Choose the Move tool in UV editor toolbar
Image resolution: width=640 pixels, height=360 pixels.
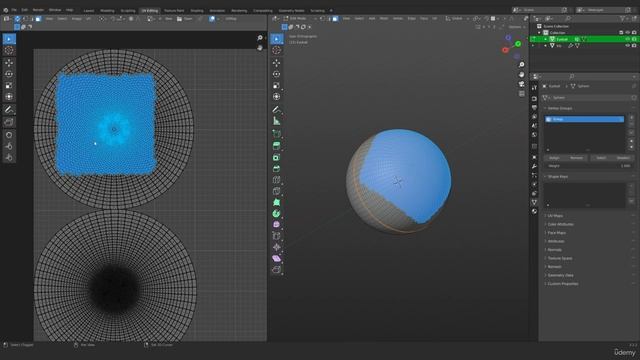pos(9,63)
